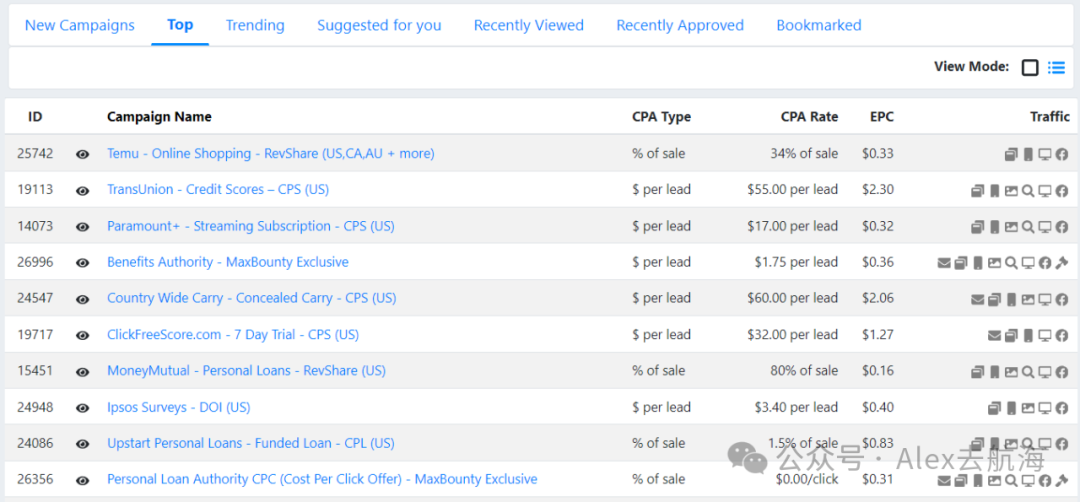
Task: Open Benefits Authority MaxBounty Exclusive link
Action: (x=228, y=262)
